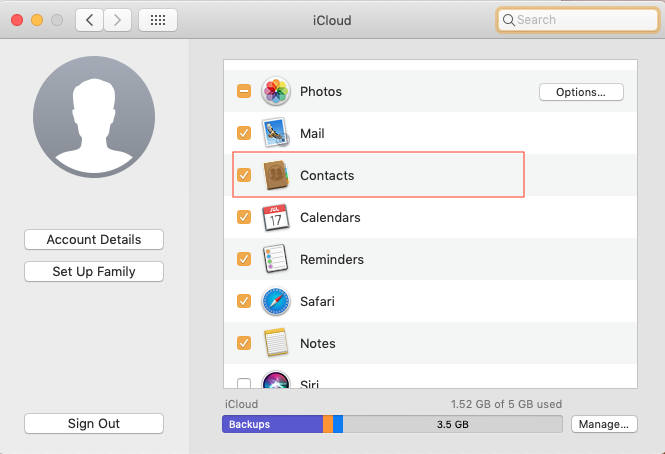Click the Reminders list icon
Viewport: 665px width, 454px height.
click(x=276, y=259)
